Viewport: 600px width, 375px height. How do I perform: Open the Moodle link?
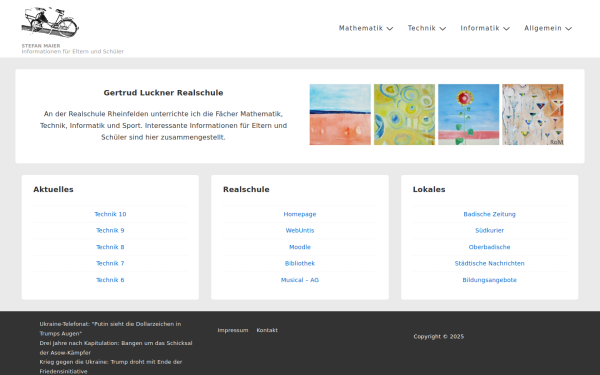[x=300, y=247]
